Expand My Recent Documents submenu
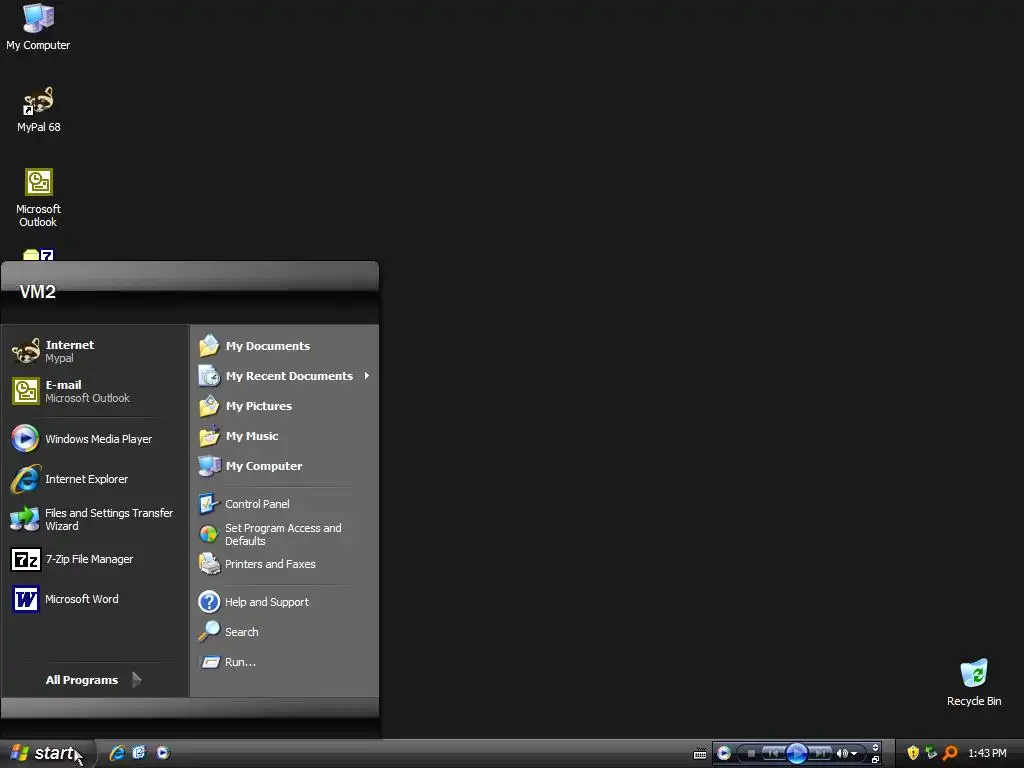 pos(284,376)
